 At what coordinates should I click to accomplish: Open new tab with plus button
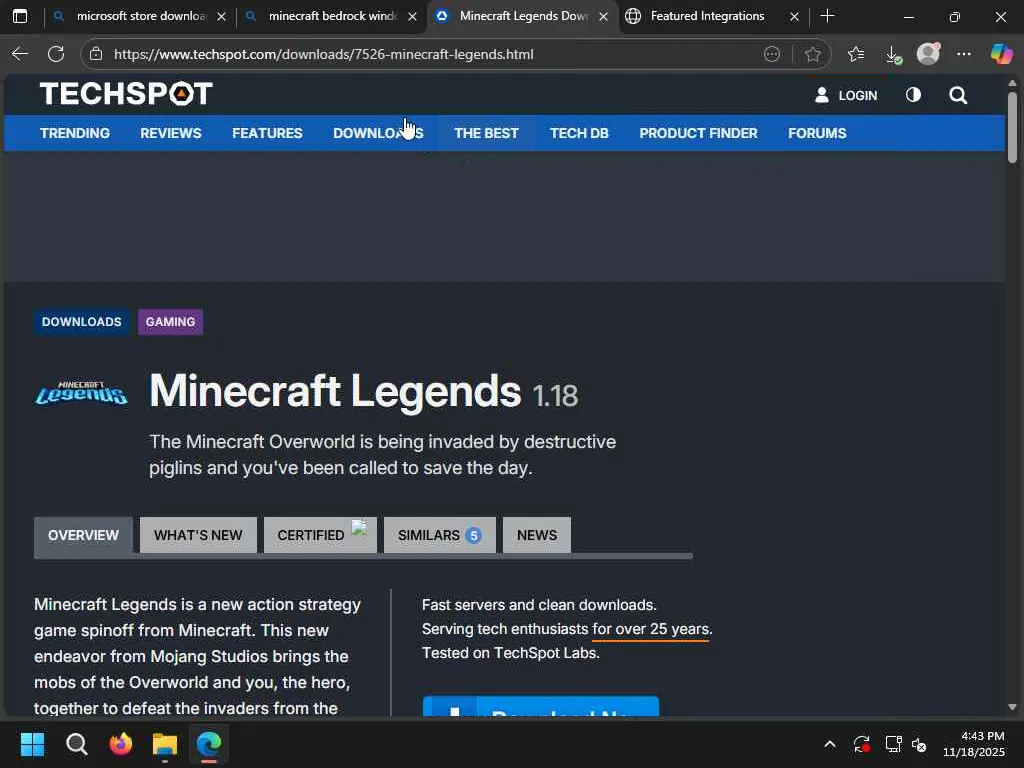827,16
